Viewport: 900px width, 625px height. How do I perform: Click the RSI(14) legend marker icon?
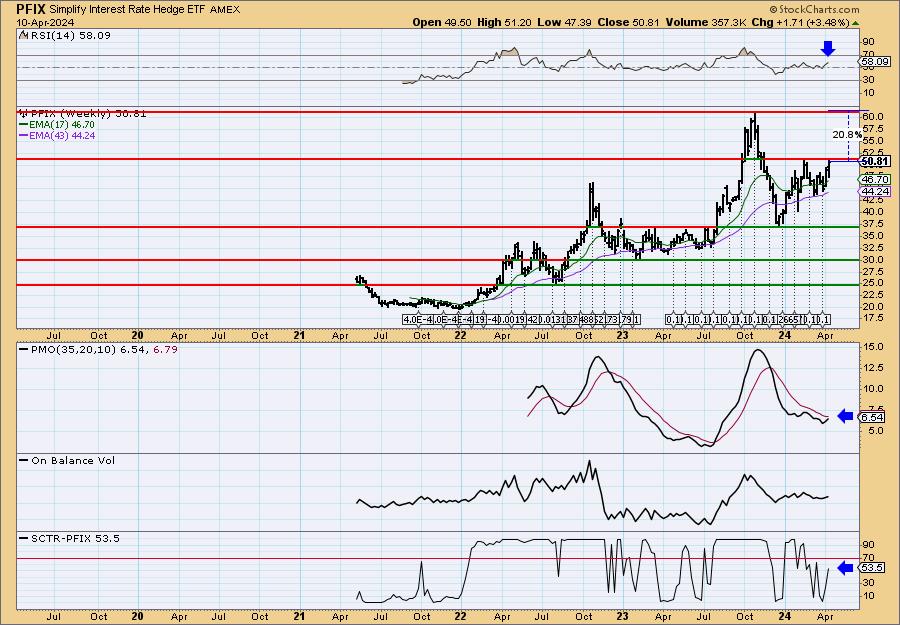point(23,35)
